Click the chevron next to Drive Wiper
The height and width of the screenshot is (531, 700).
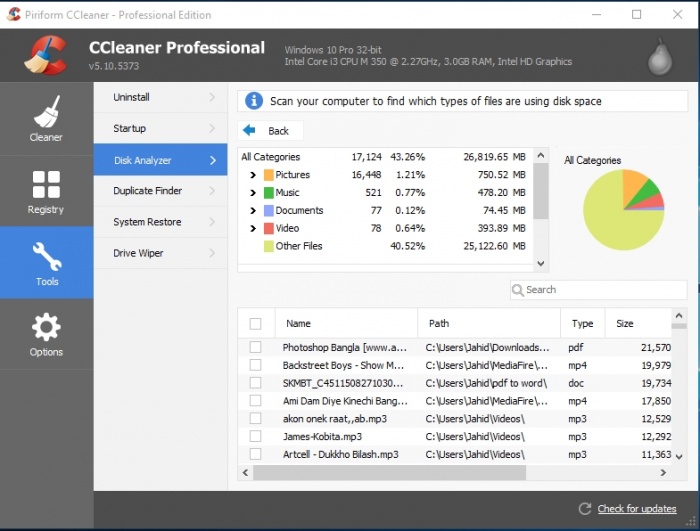pos(212,253)
